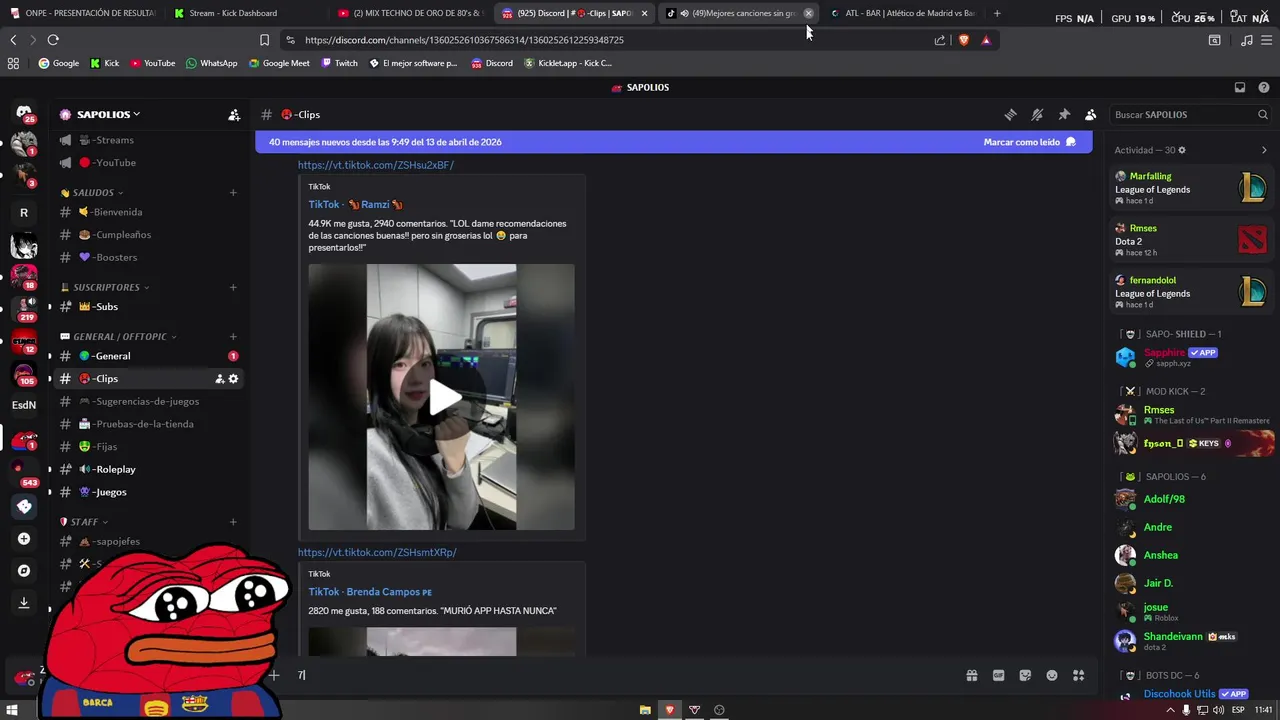Open Marfalling League of Legends activity
This screenshot has height=720, width=1280.
click(1192, 188)
